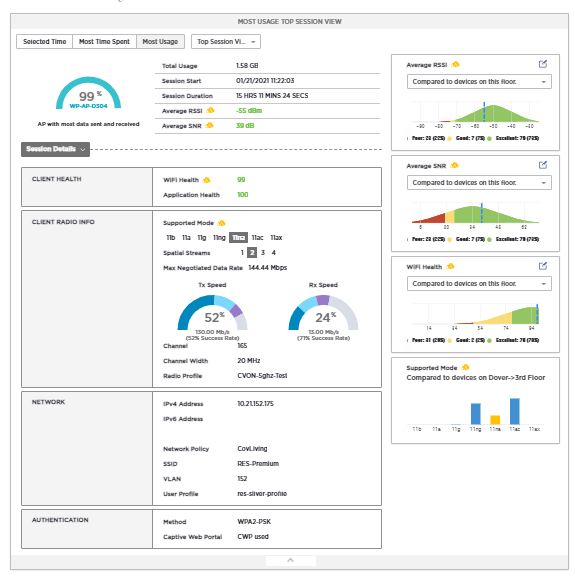Select the 11ax supported mode
Screen dimensions: 575x579
pos(276,237)
